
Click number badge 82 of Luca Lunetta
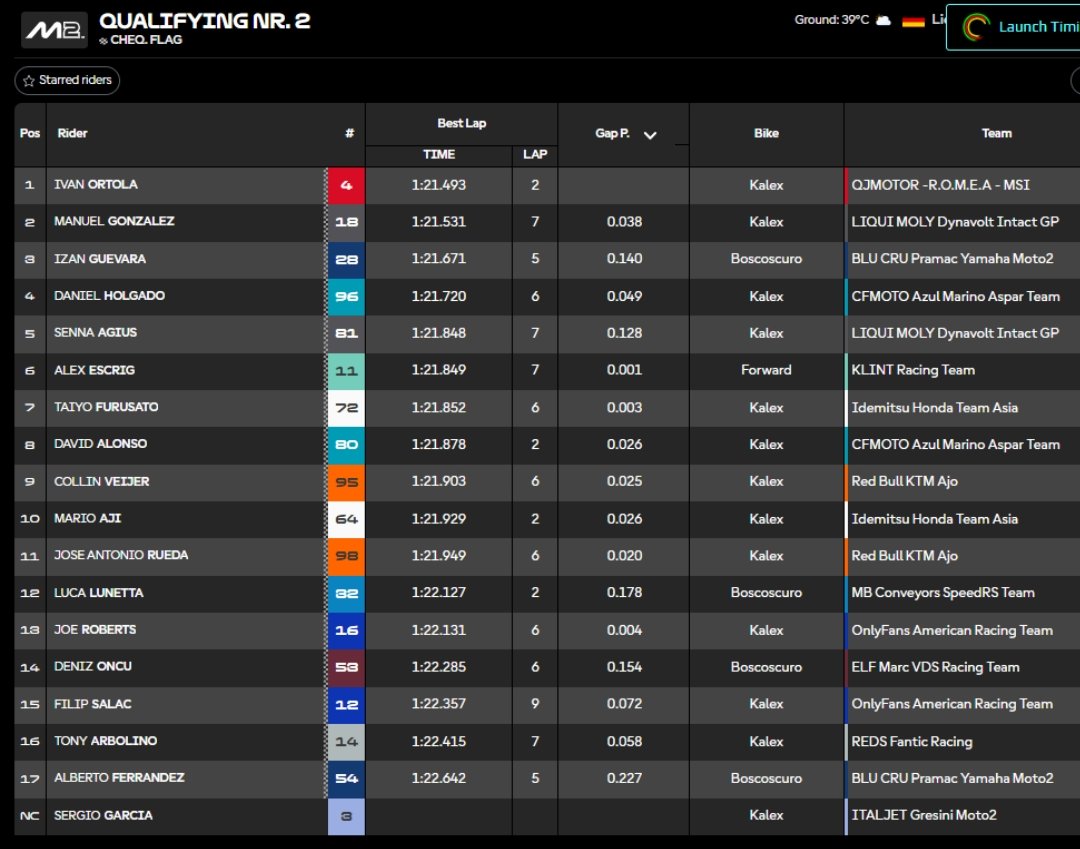click(346, 593)
